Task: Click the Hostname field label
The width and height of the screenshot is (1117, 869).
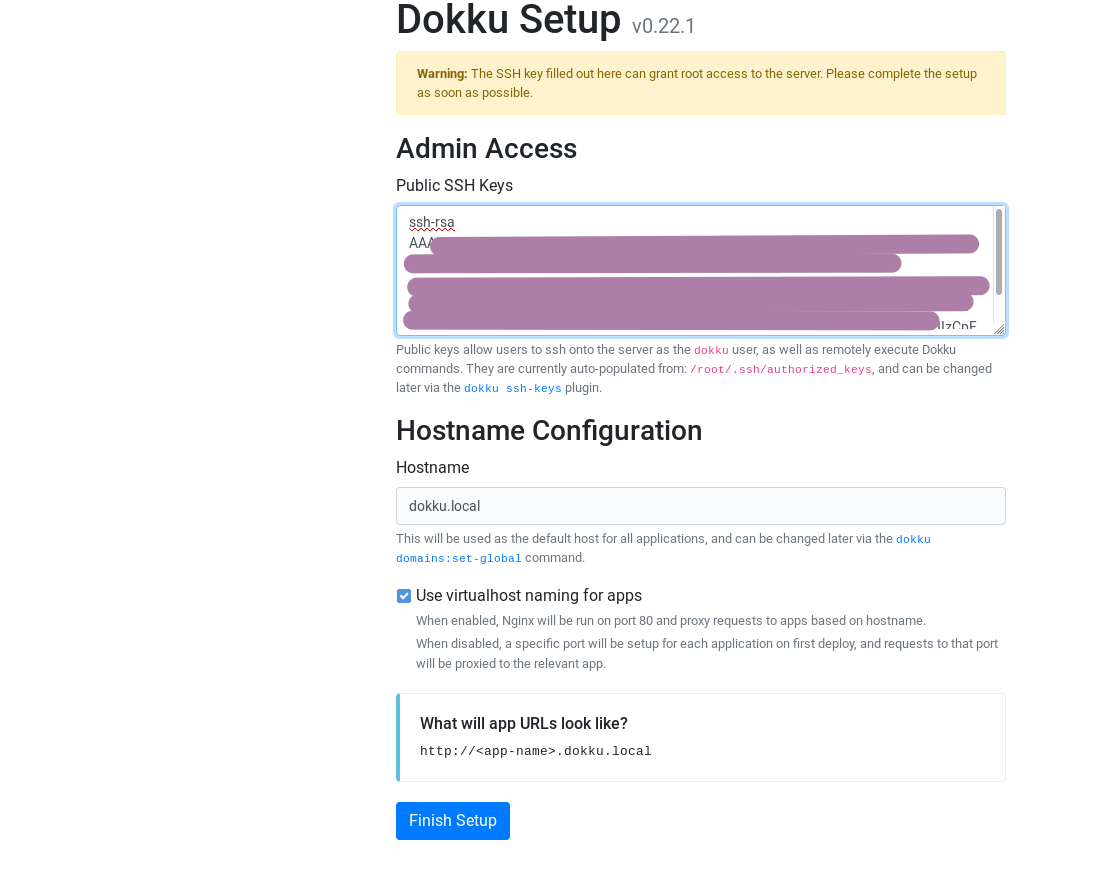Action: point(432,467)
